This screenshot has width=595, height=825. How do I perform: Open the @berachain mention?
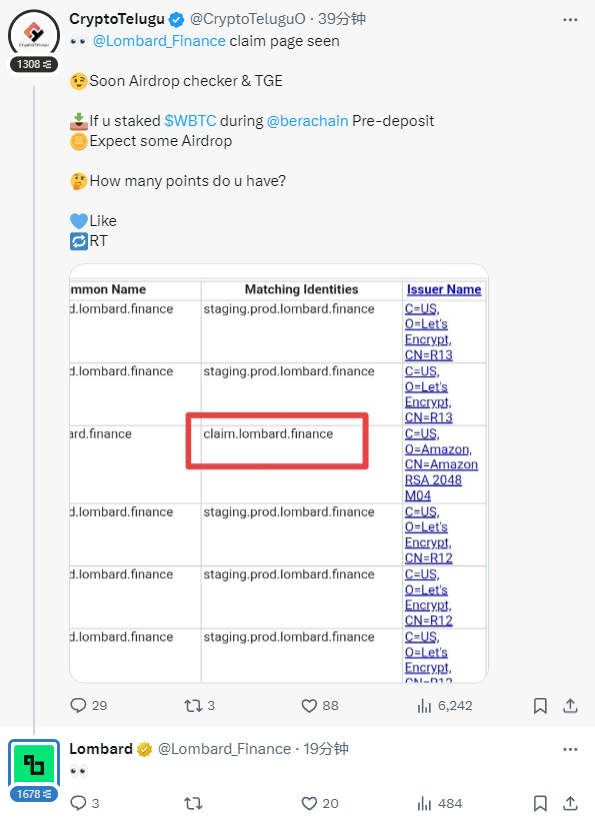(x=308, y=121)
